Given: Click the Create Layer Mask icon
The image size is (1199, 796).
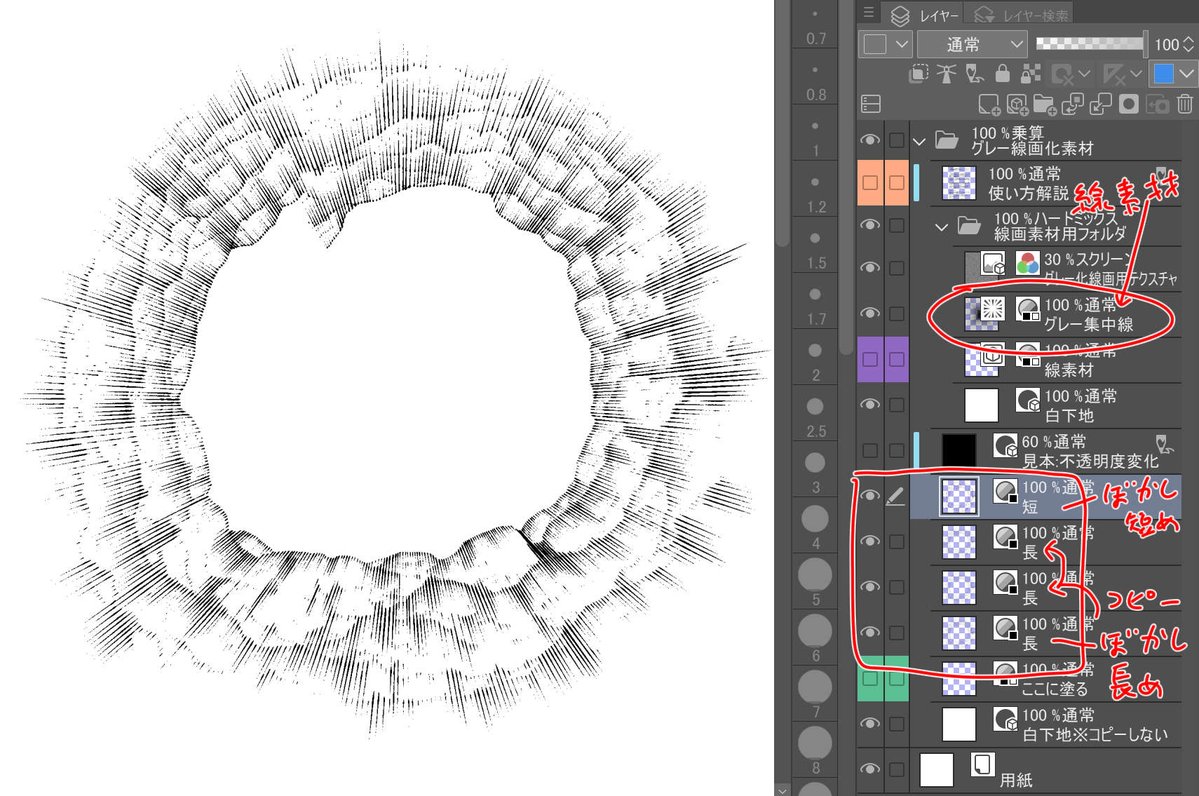Looking at the screenshot, I should [1129, 104].
